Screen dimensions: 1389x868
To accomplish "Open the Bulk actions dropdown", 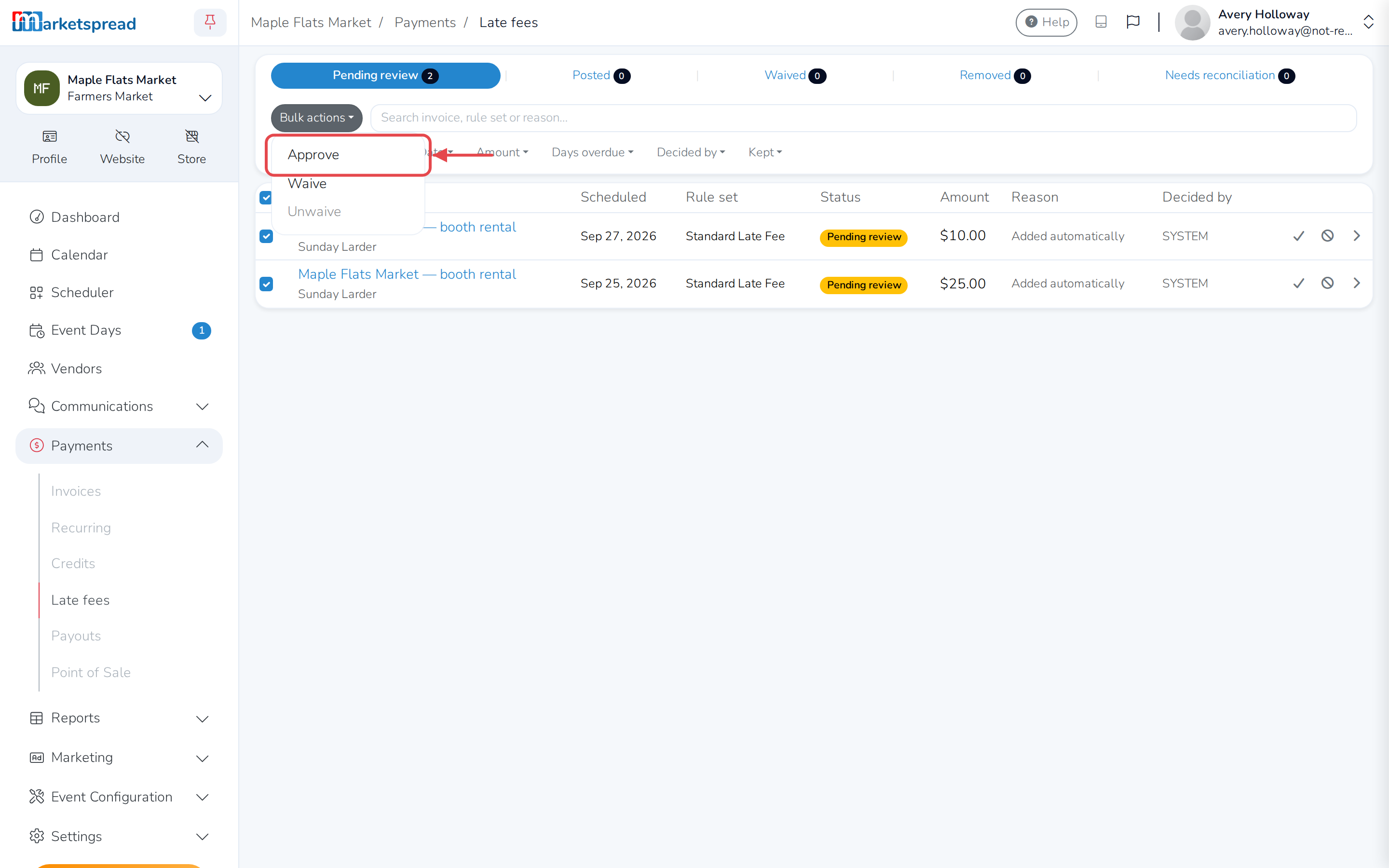I will click(317, 117).
